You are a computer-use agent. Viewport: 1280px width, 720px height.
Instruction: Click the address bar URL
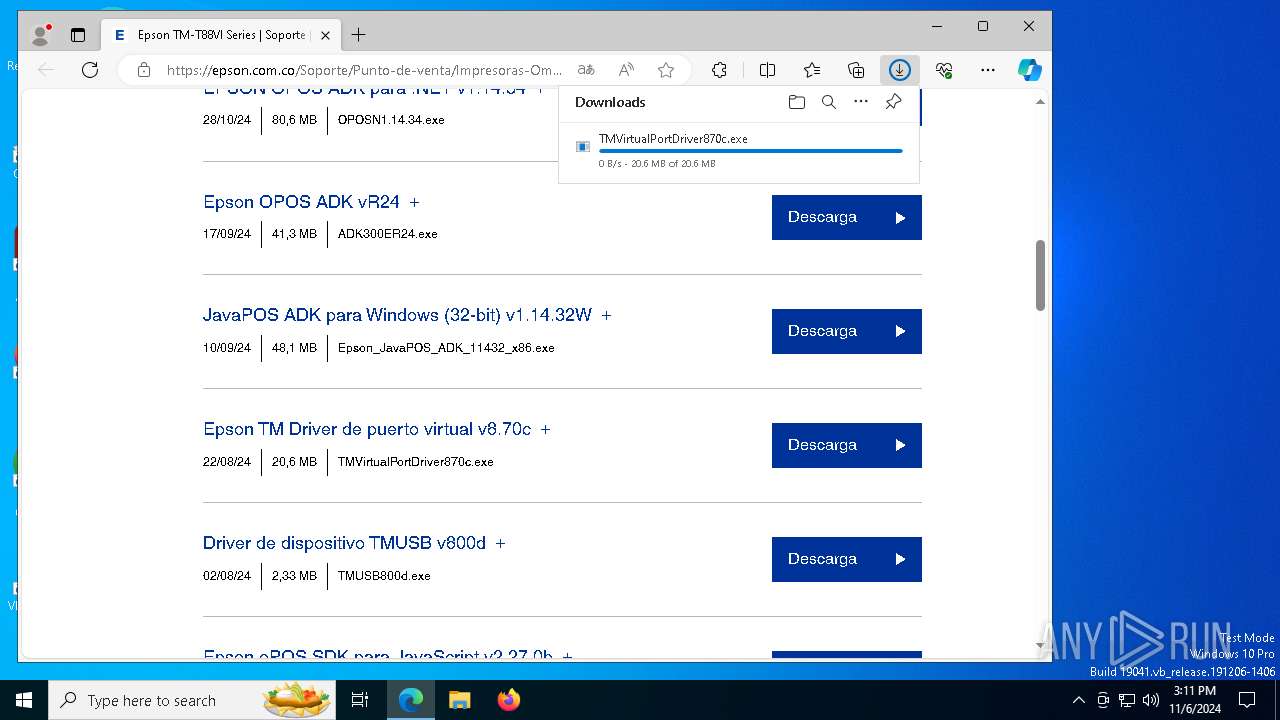[x=364, y=70]
